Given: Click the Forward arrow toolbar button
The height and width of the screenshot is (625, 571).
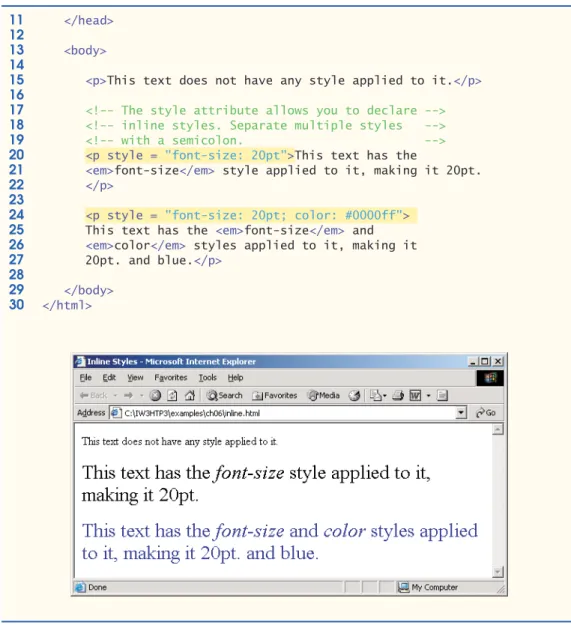Looking at the screenshot, I should (128, 395).
